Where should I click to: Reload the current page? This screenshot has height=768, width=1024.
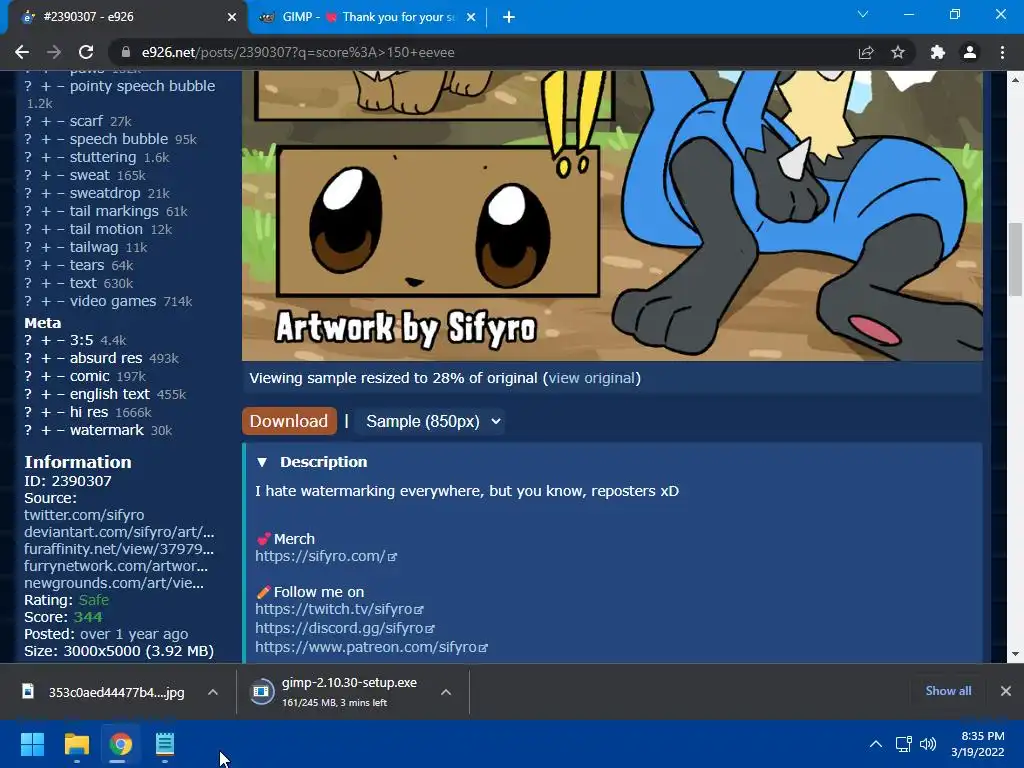coord(86,52)
